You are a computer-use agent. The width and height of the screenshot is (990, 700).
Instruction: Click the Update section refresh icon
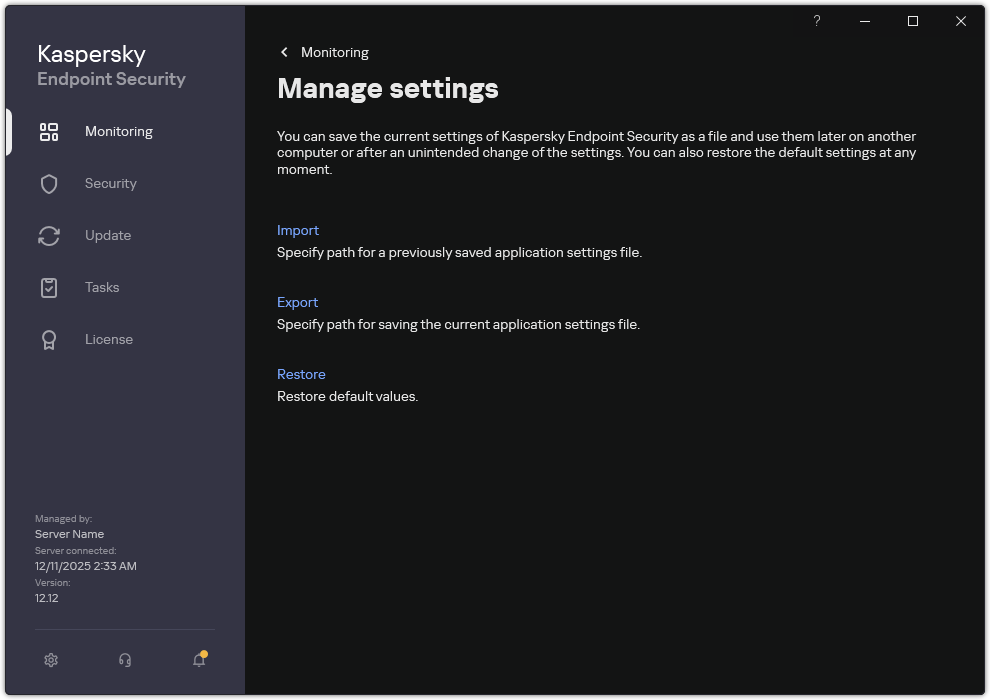coord(49,235)
